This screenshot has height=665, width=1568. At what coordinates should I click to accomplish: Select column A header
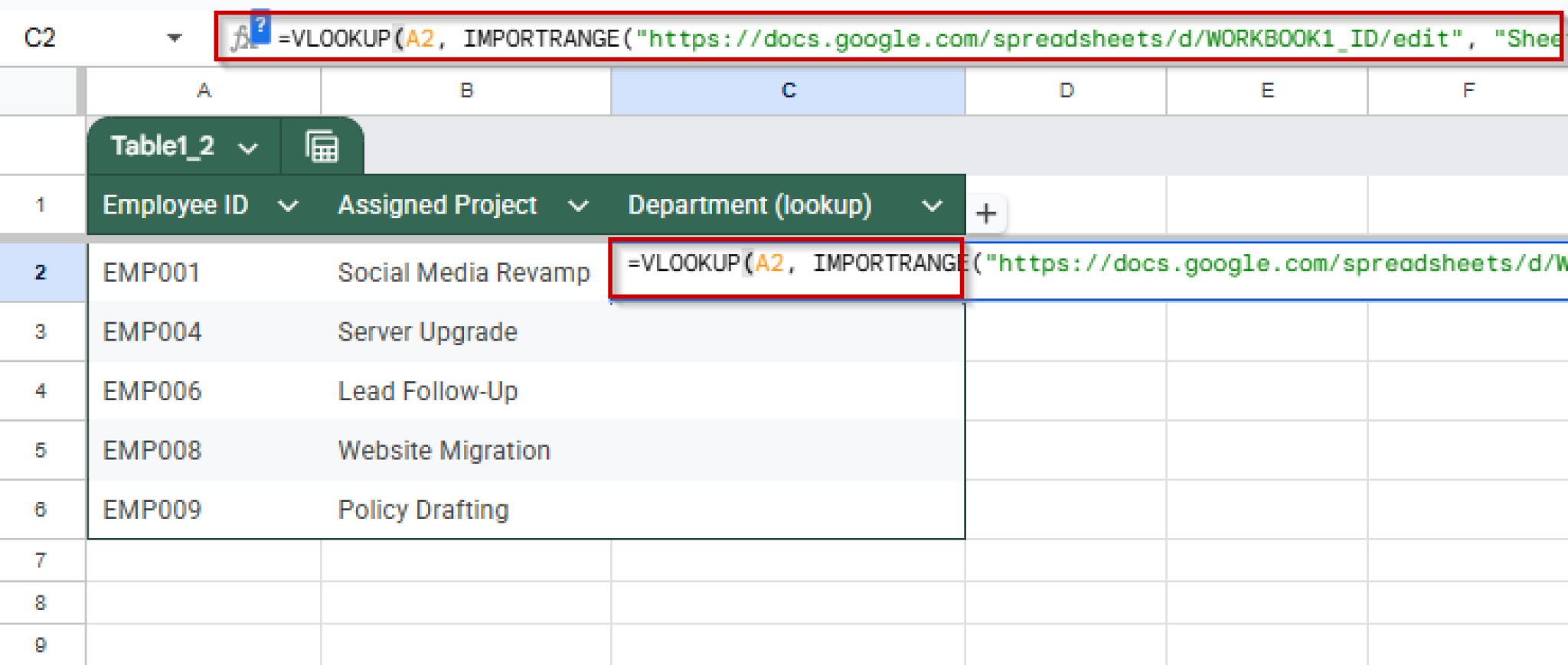pos(204,91)
